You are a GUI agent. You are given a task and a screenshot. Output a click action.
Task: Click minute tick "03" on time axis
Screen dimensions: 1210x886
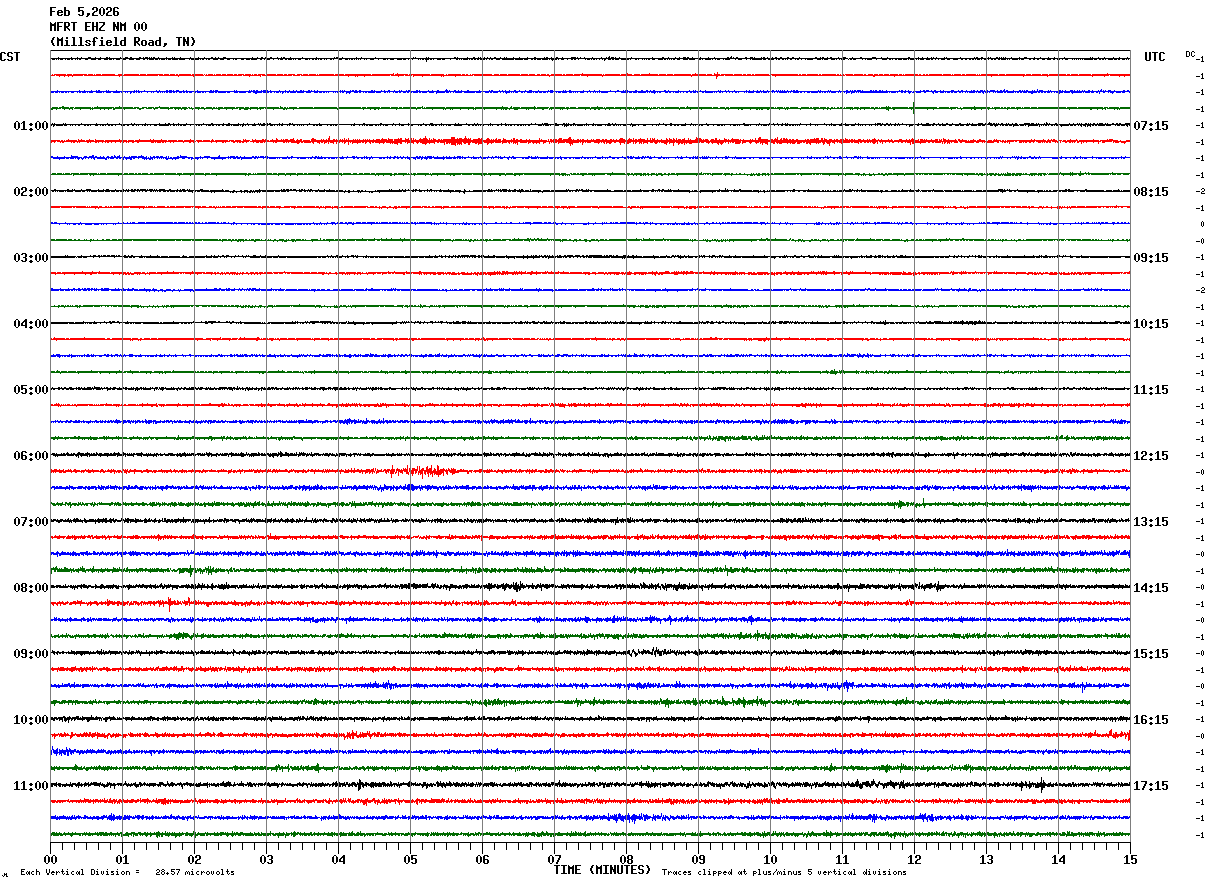(x=266, y=859)
